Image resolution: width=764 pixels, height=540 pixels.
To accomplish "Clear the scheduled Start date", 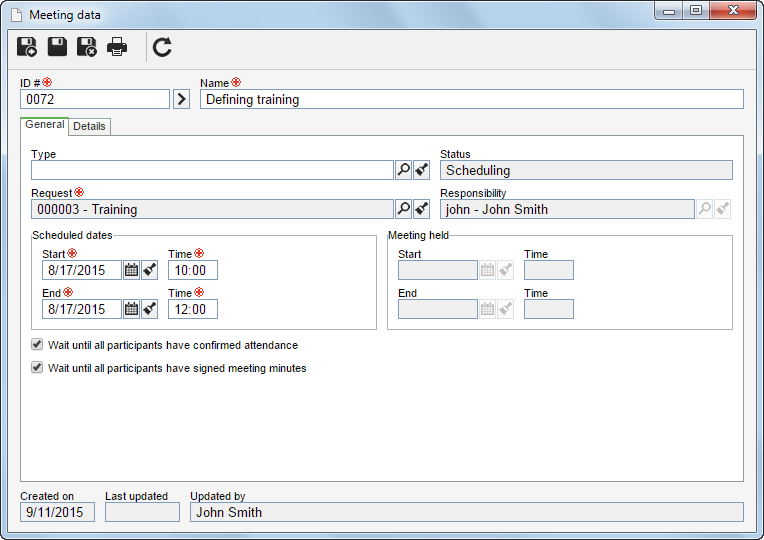I will pyautogui.click(x=150, y=270).
